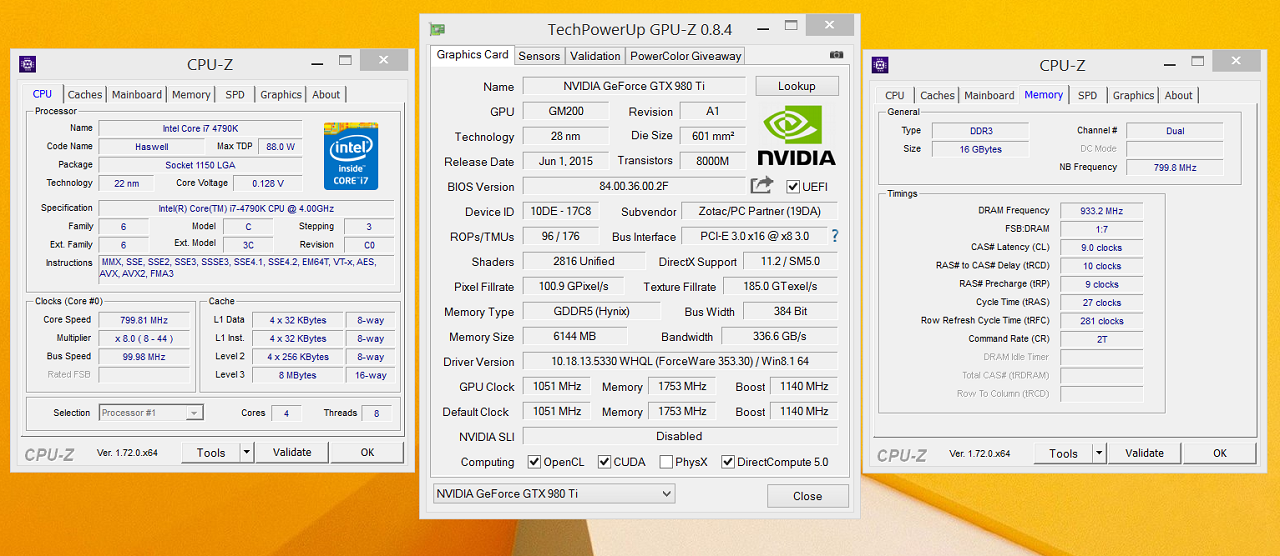
Task: Click the Subvendor Zotac/PC Partner field
Action: 759,211
